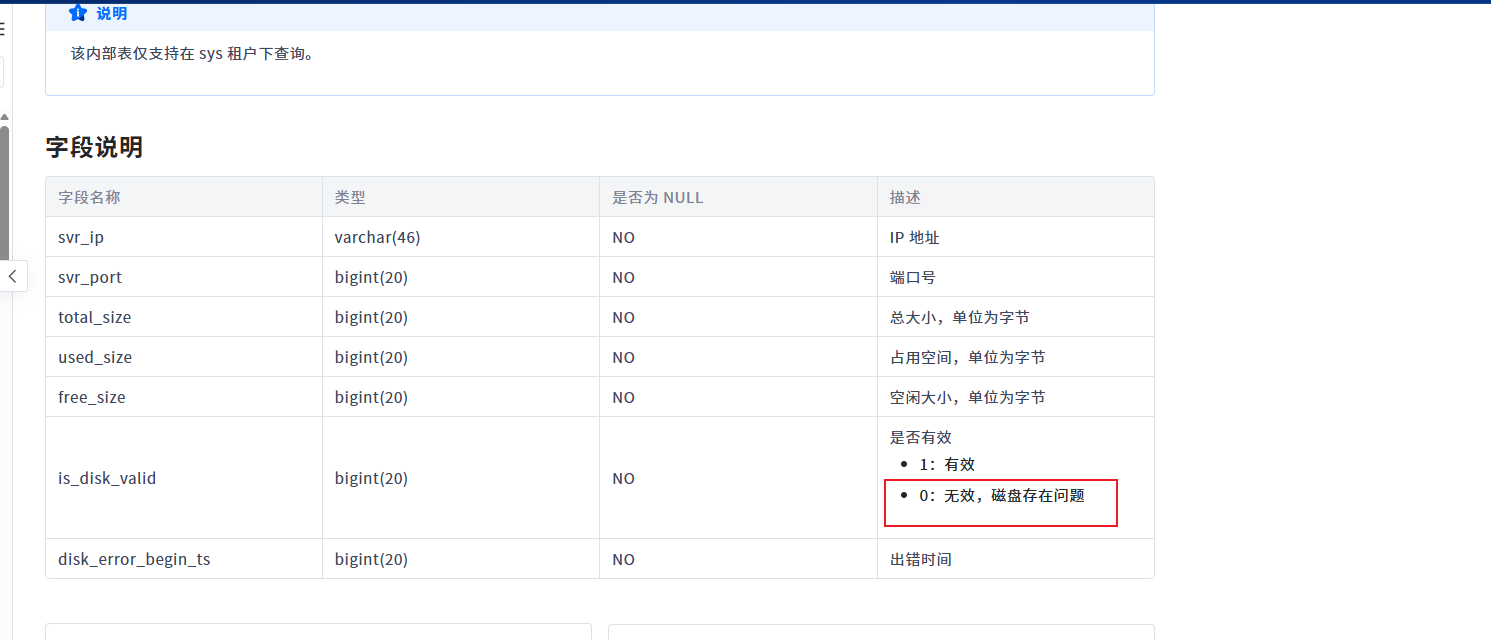Click the note text about sys 租户
The height and width of the screenshot is (640, 1491).
tap(193, 54)
